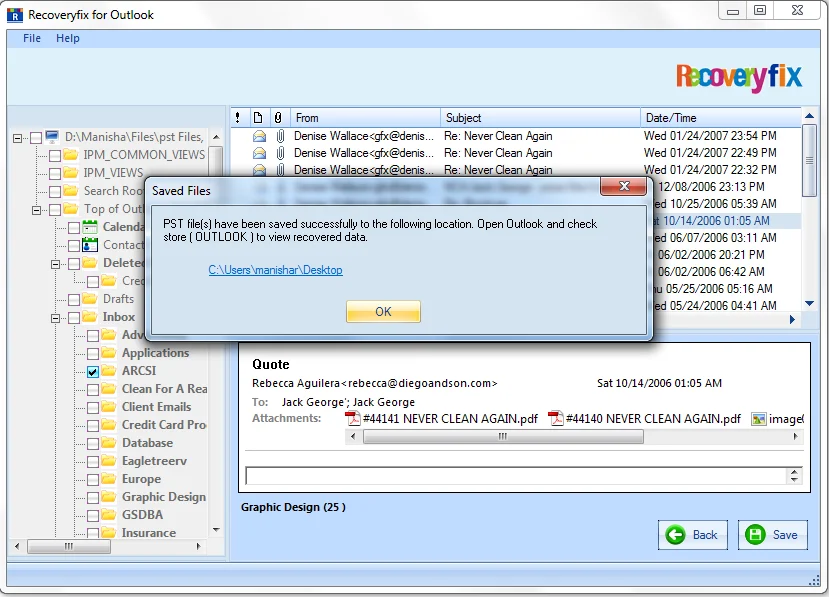Click the empty message body text field
Screen dimensions: 829x597
tap(517, 476)
